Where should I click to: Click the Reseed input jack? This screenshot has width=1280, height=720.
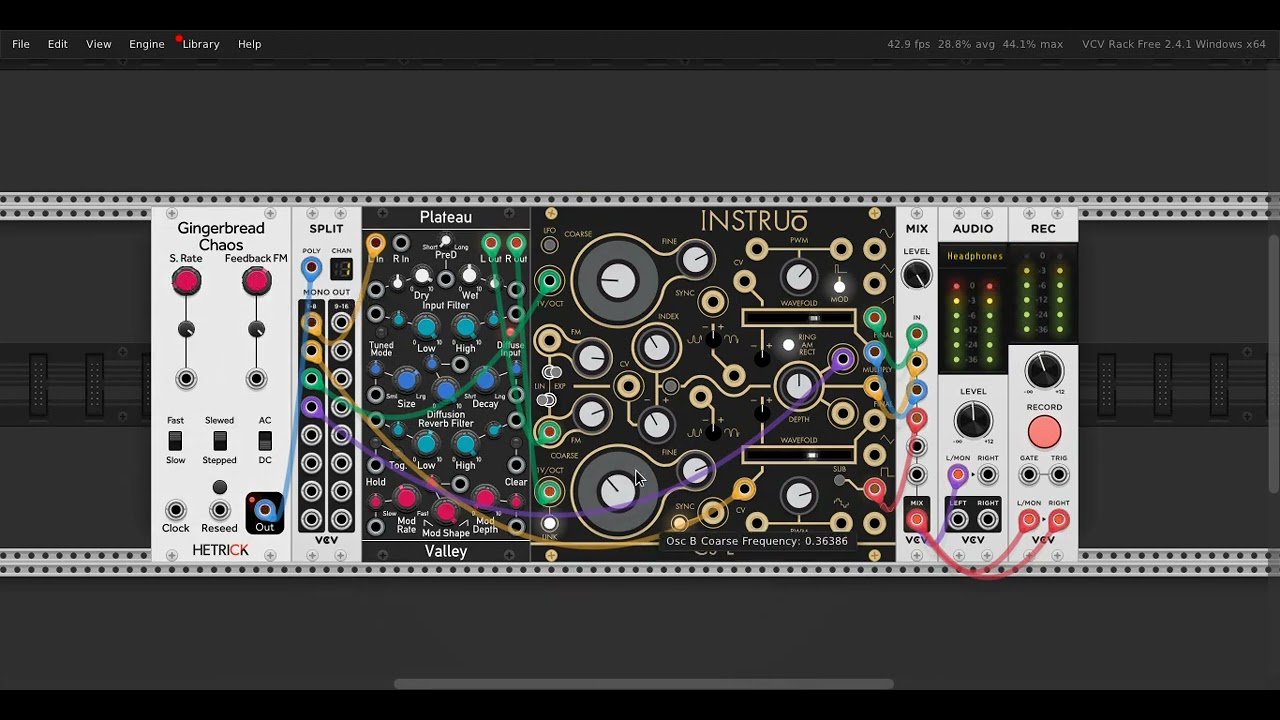(220, 510)
